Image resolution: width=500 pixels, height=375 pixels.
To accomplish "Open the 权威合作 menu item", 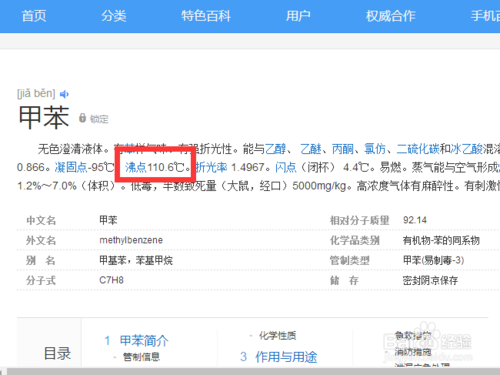I will 390,16.
